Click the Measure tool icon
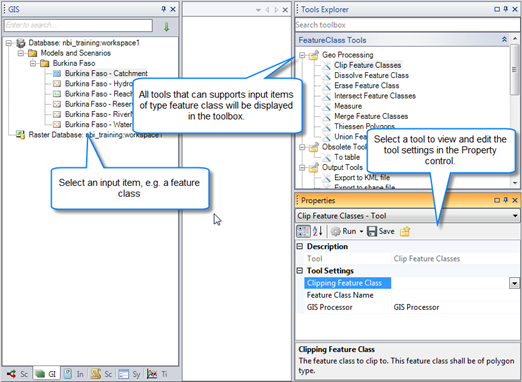Image resolution: width=522 pixels, height=382 pixels. (326, 106)
